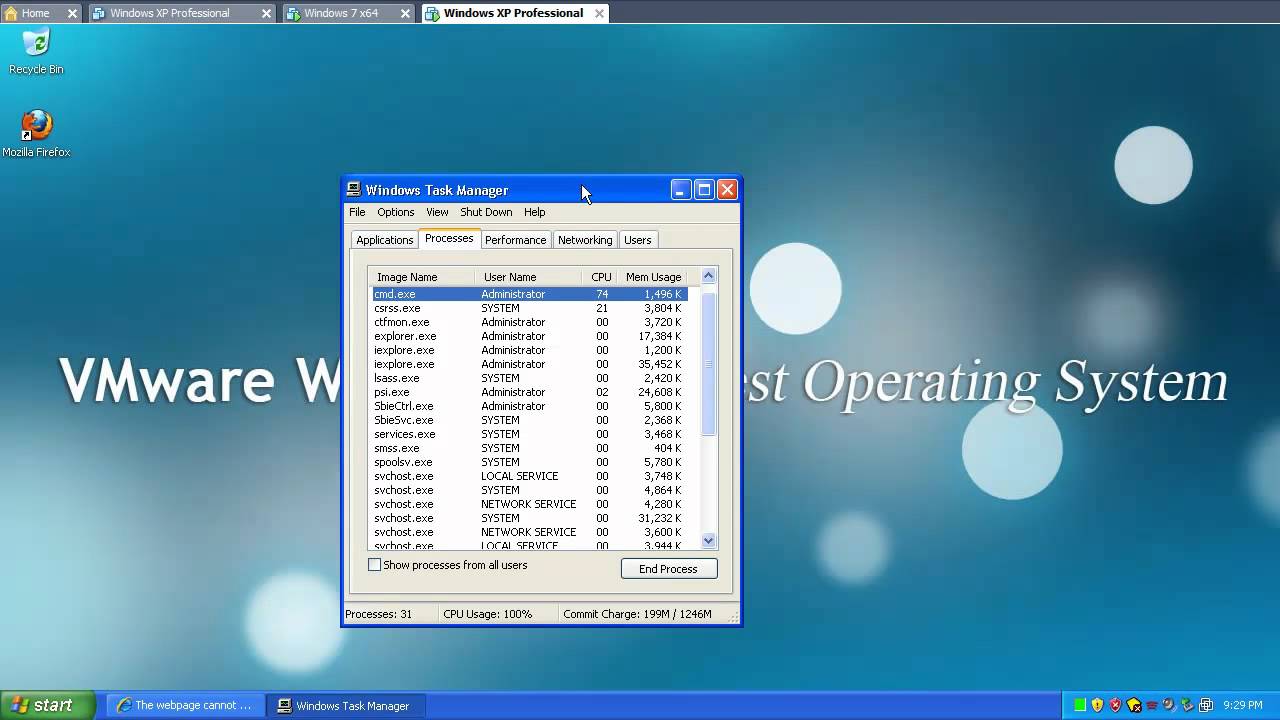Switch to the Users tab
Image resolution: width=1280 pixels, height=720 pixels.
[x=638, y=240]
